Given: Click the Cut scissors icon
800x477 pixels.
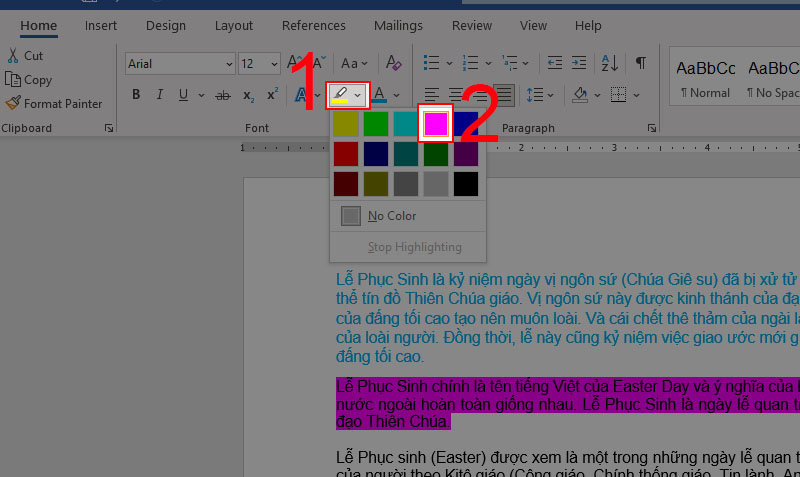Looking at the screenshot, I should pos(13,56).
